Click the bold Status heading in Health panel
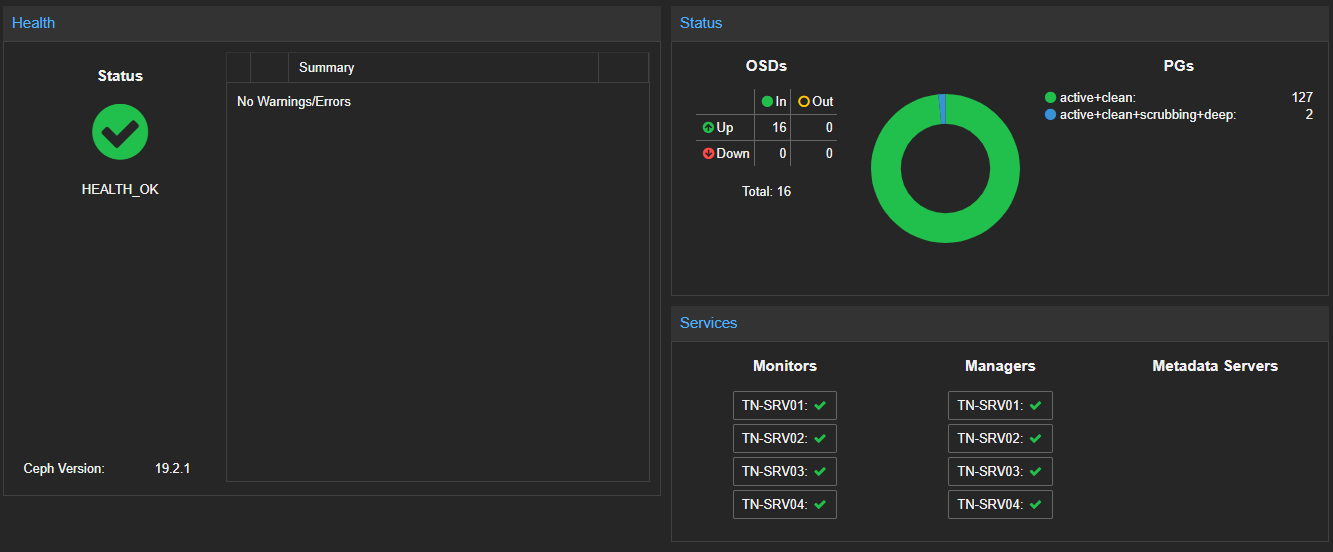This screenshot has height=552, width=1333. click(120, 76)
